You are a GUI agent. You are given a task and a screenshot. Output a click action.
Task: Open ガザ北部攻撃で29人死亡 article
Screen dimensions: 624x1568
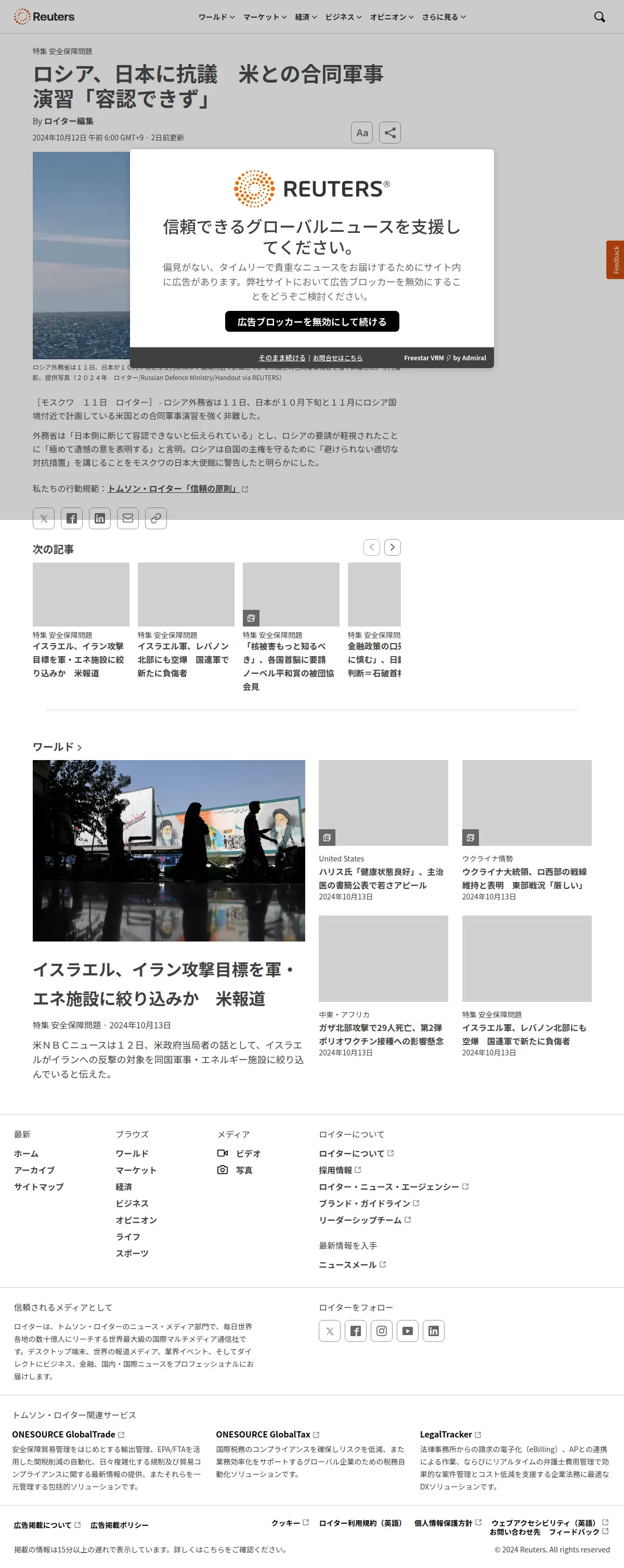pyautogui.click(x=381, y=1034)
